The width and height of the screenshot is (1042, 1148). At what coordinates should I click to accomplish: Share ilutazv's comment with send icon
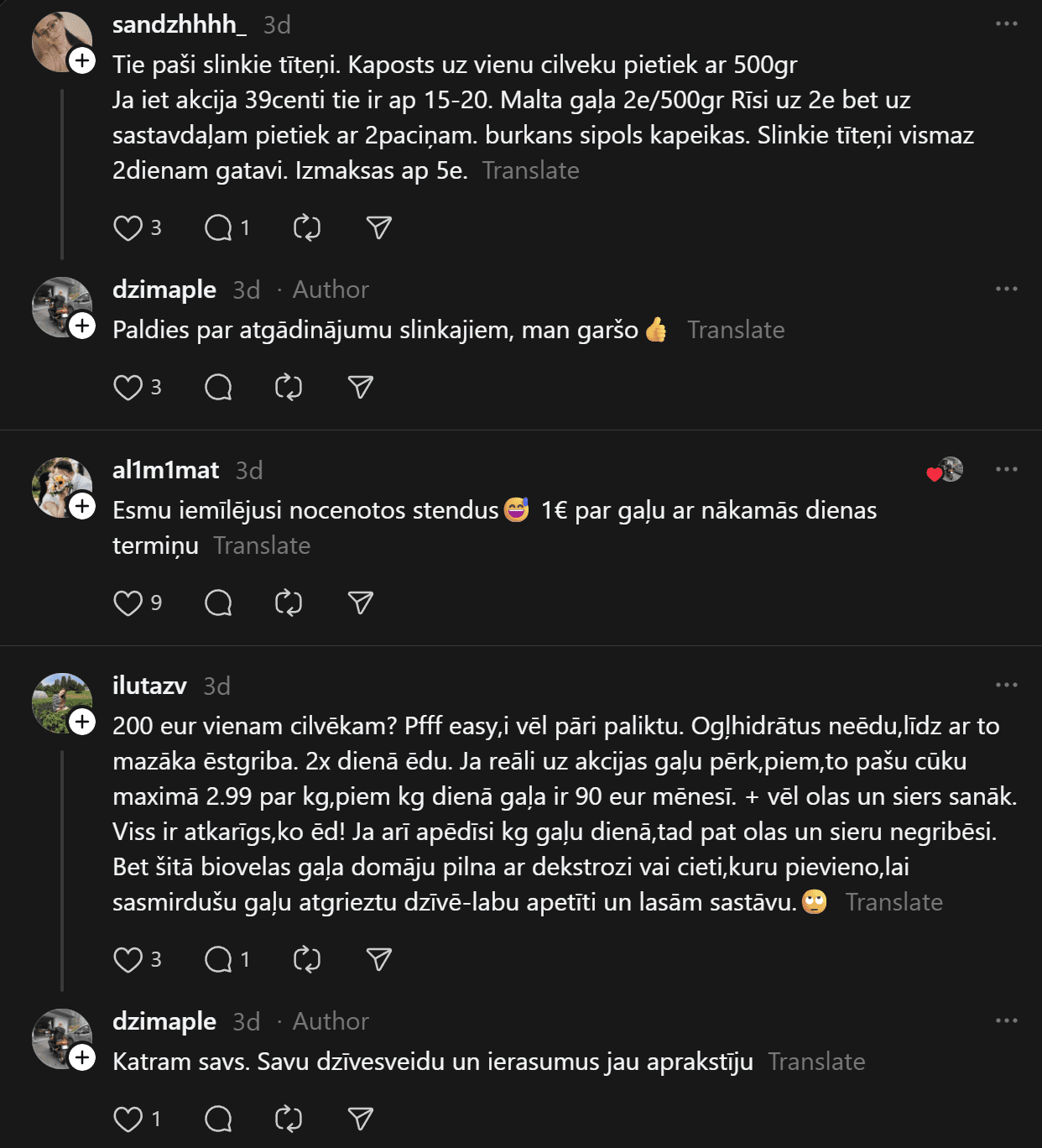pos(379,960)
